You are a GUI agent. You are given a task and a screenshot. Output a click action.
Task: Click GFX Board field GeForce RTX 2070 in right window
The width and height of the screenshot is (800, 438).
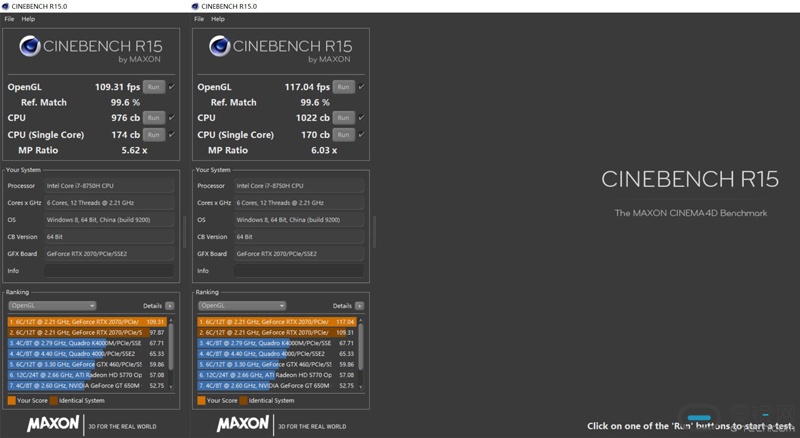[299, 254]
